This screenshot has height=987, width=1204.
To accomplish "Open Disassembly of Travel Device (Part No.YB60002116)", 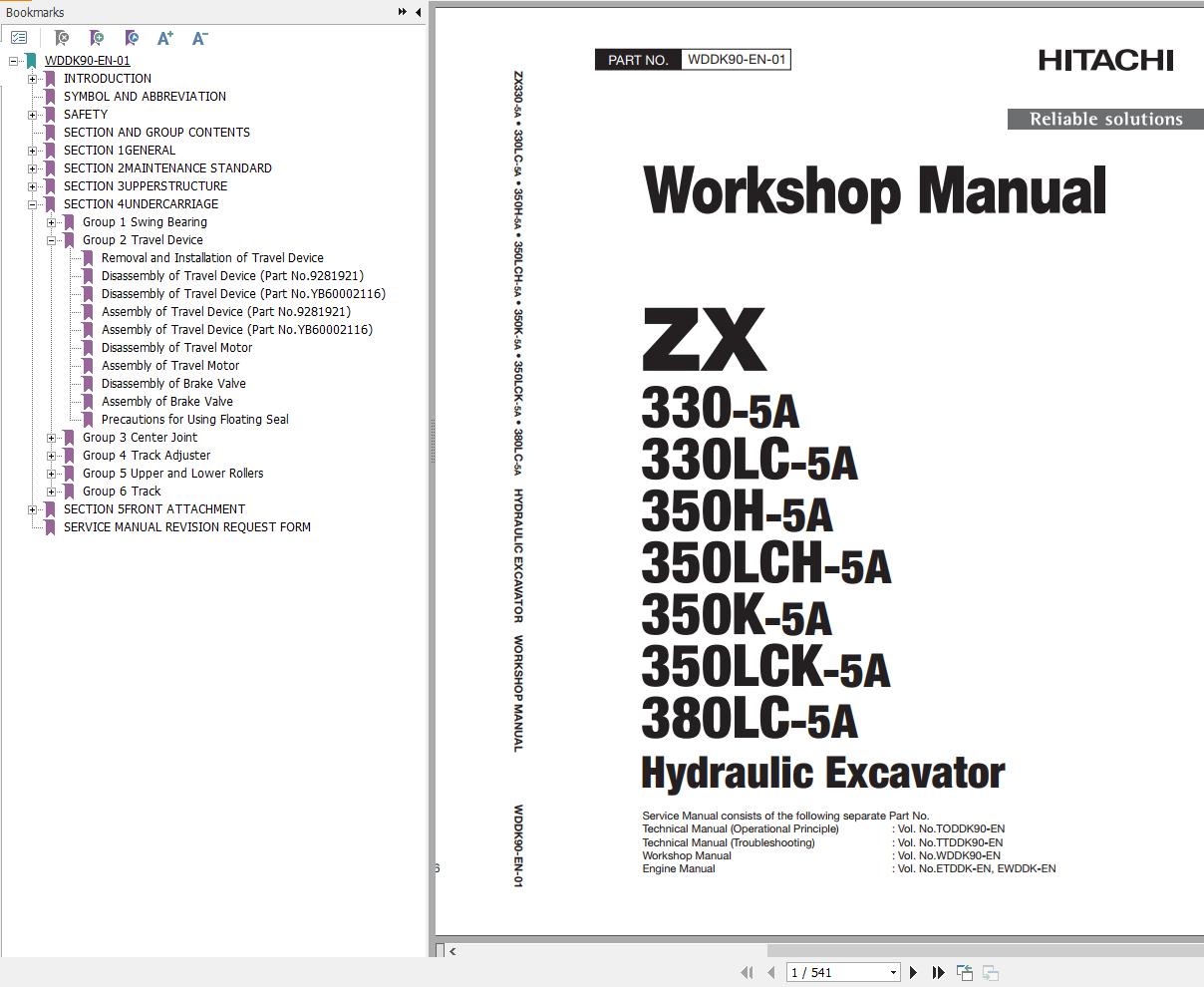I will (243, 294).
